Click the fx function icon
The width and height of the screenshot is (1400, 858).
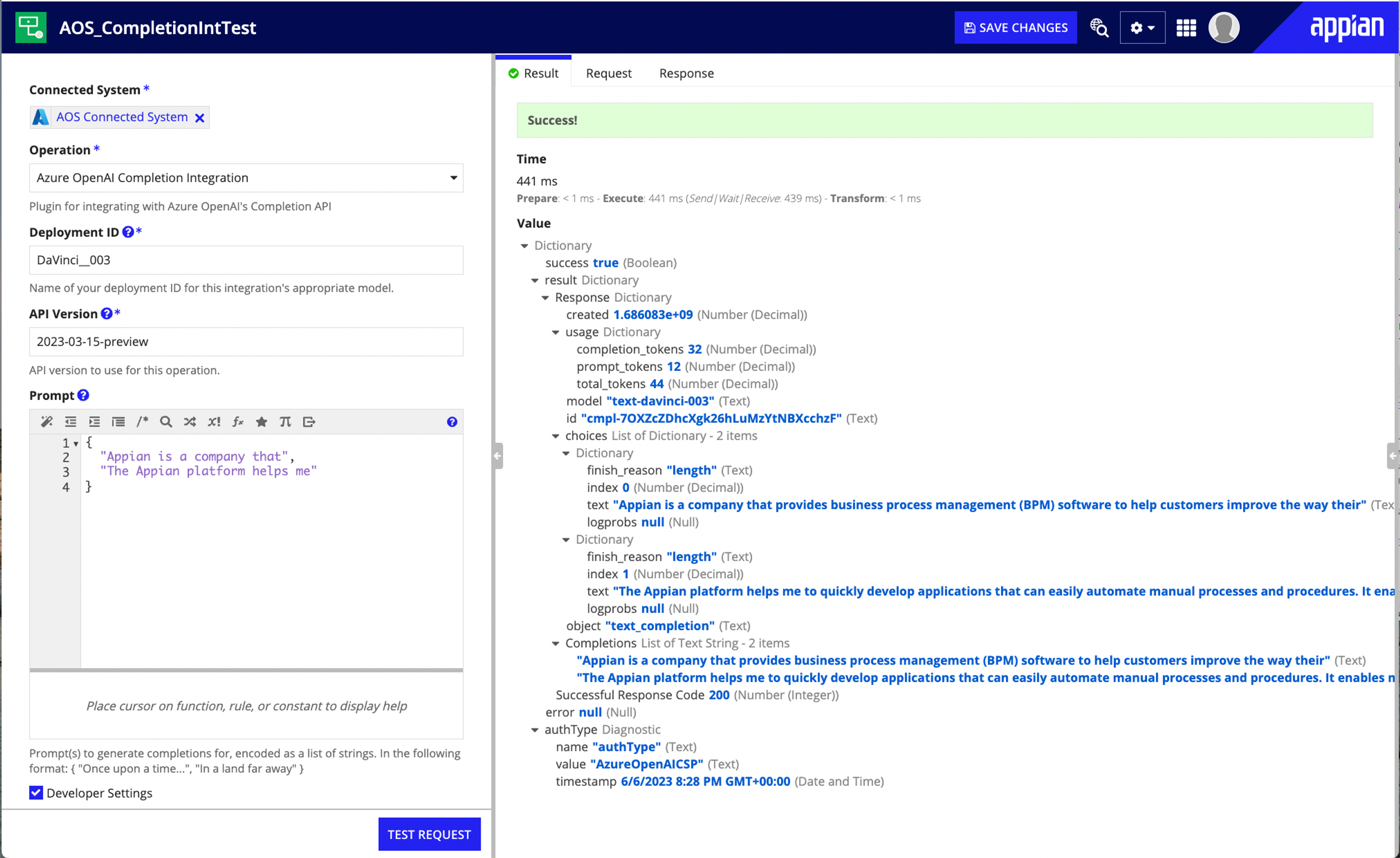point(237,422)
